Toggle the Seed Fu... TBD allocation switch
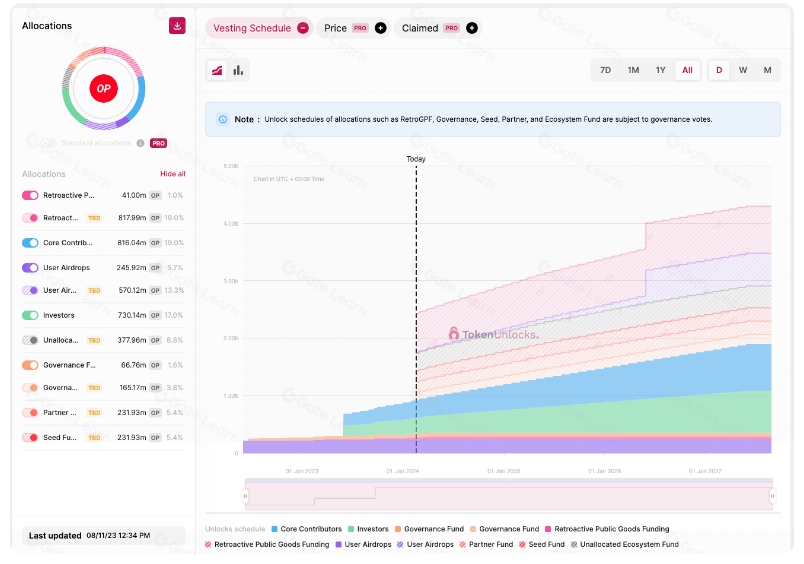Image resolution: width=804 pixels, height=564 pixels. (30, 437)
